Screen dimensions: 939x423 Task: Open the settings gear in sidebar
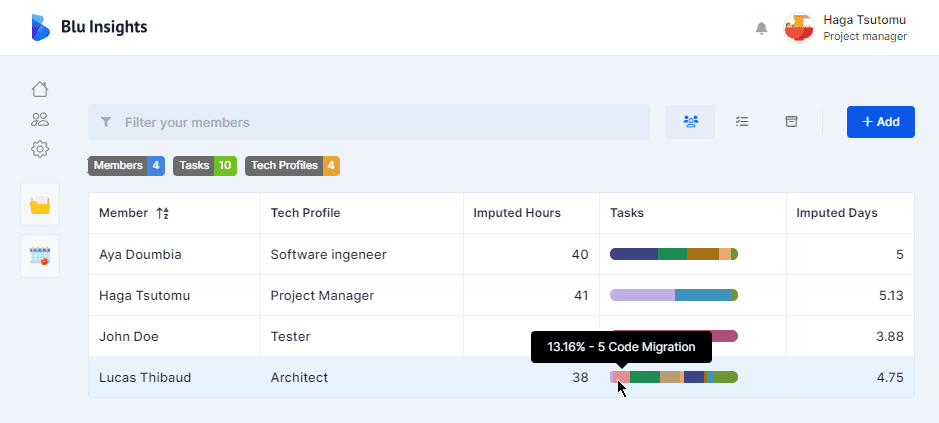pos(40,149)
